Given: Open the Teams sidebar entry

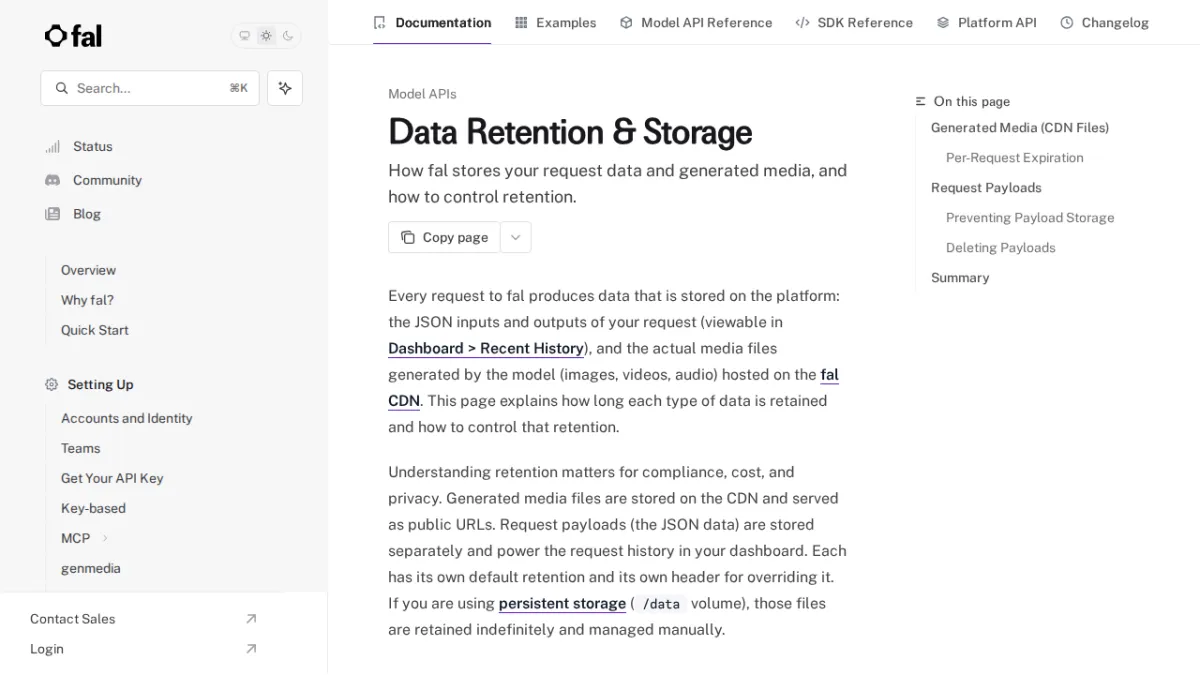Looking at the screenshot, I should (81, 448).
